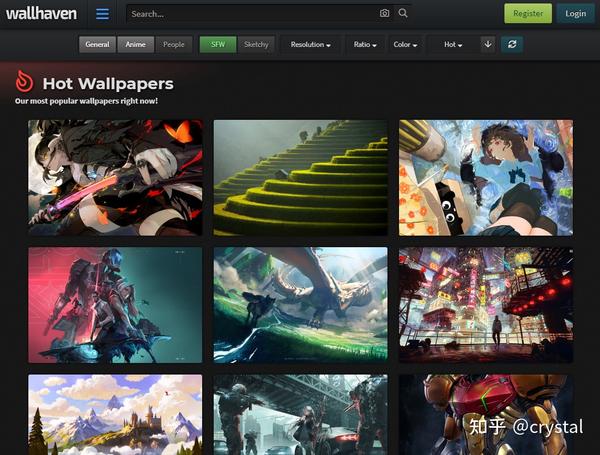Open the hamburger menu icon
This screenshot has width=600, height=455.
click(x=102, y=14)
